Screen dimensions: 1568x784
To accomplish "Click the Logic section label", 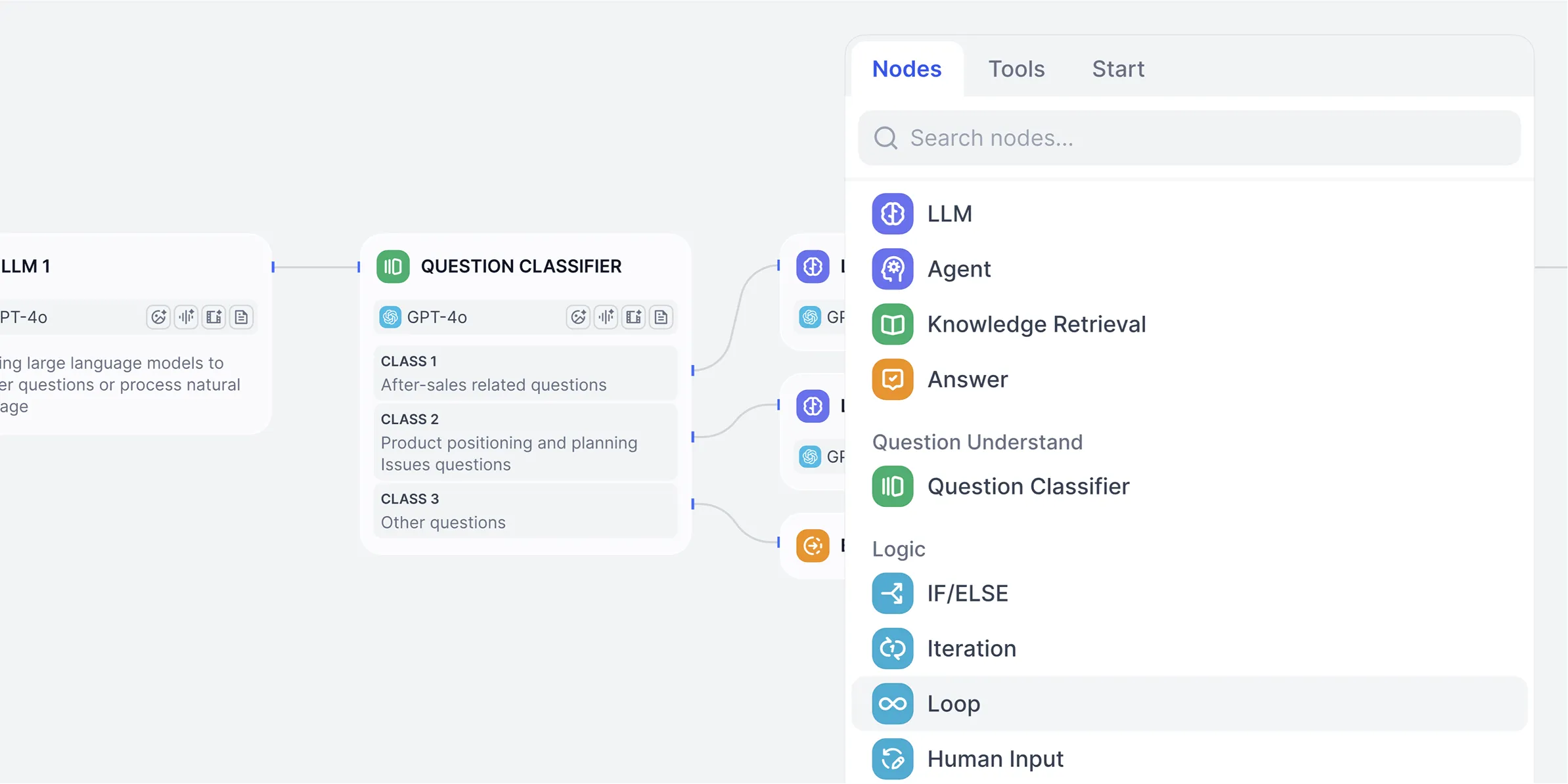I will click(898, 549).
